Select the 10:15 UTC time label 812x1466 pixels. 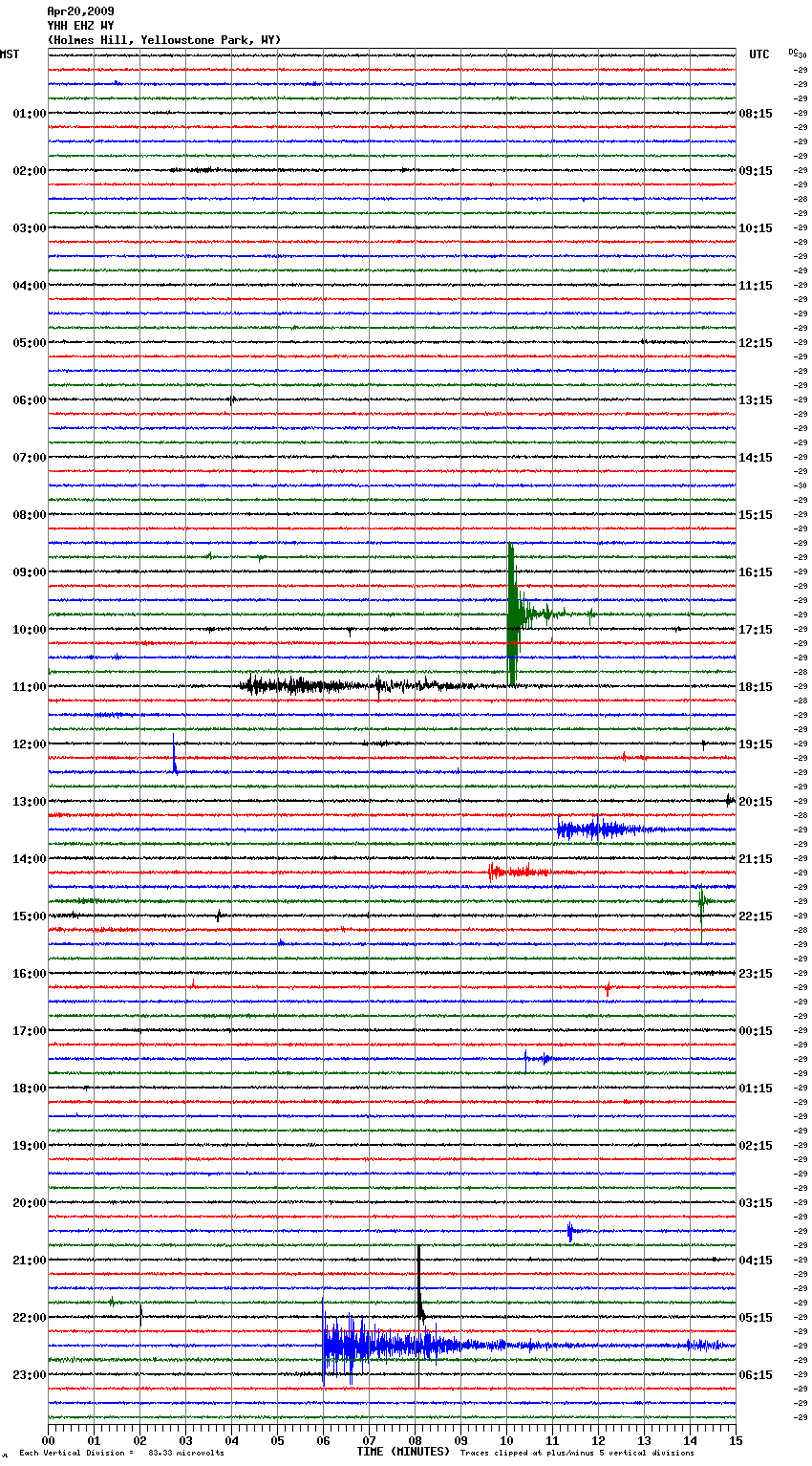point(756,228)
